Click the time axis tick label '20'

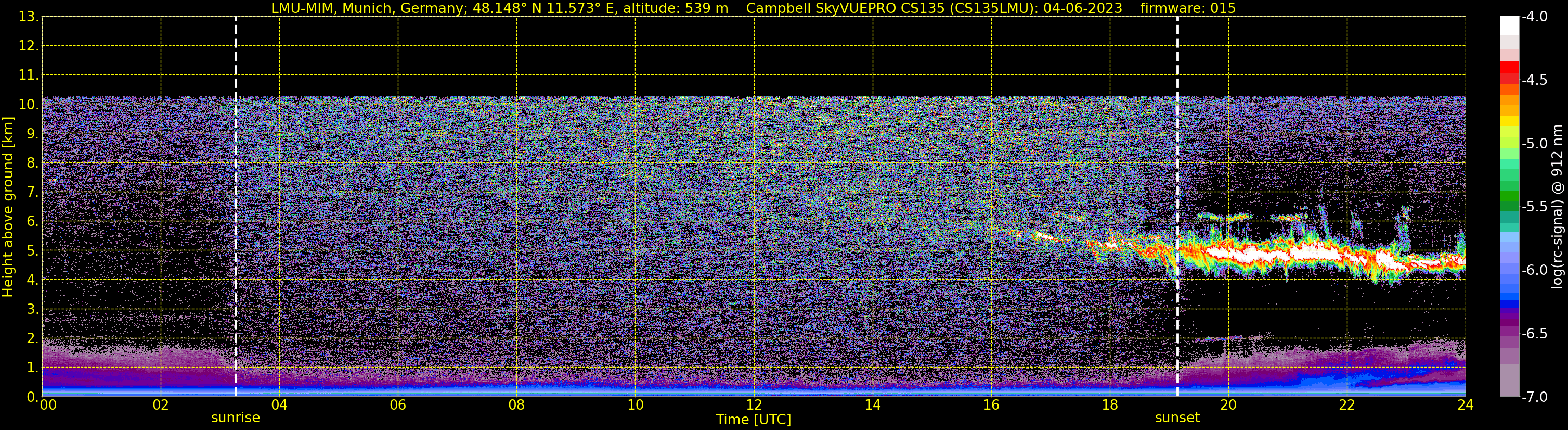pyautogui.click(x=1228, y=405)
